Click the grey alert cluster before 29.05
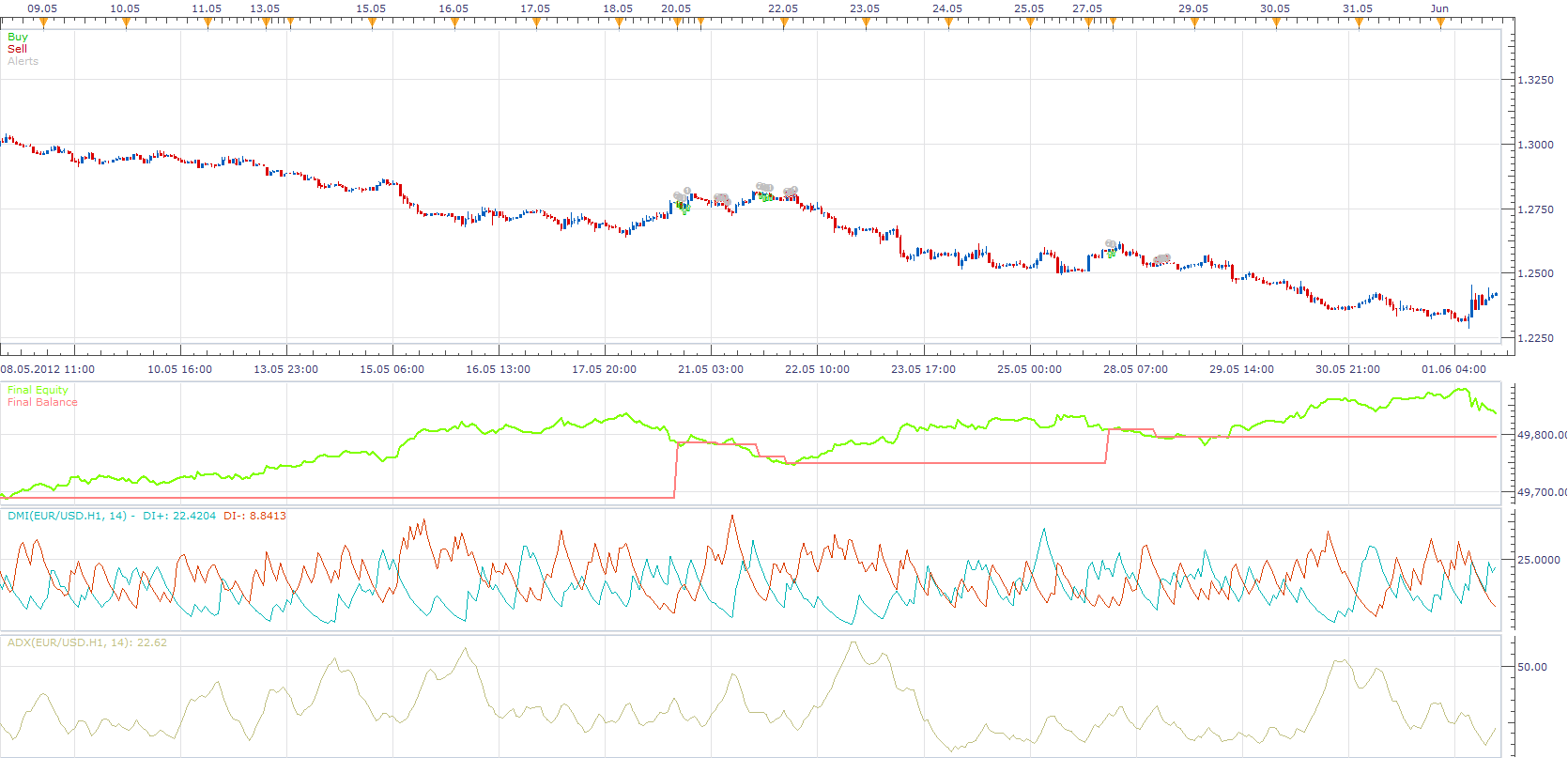 click(x=1162, y=258)
